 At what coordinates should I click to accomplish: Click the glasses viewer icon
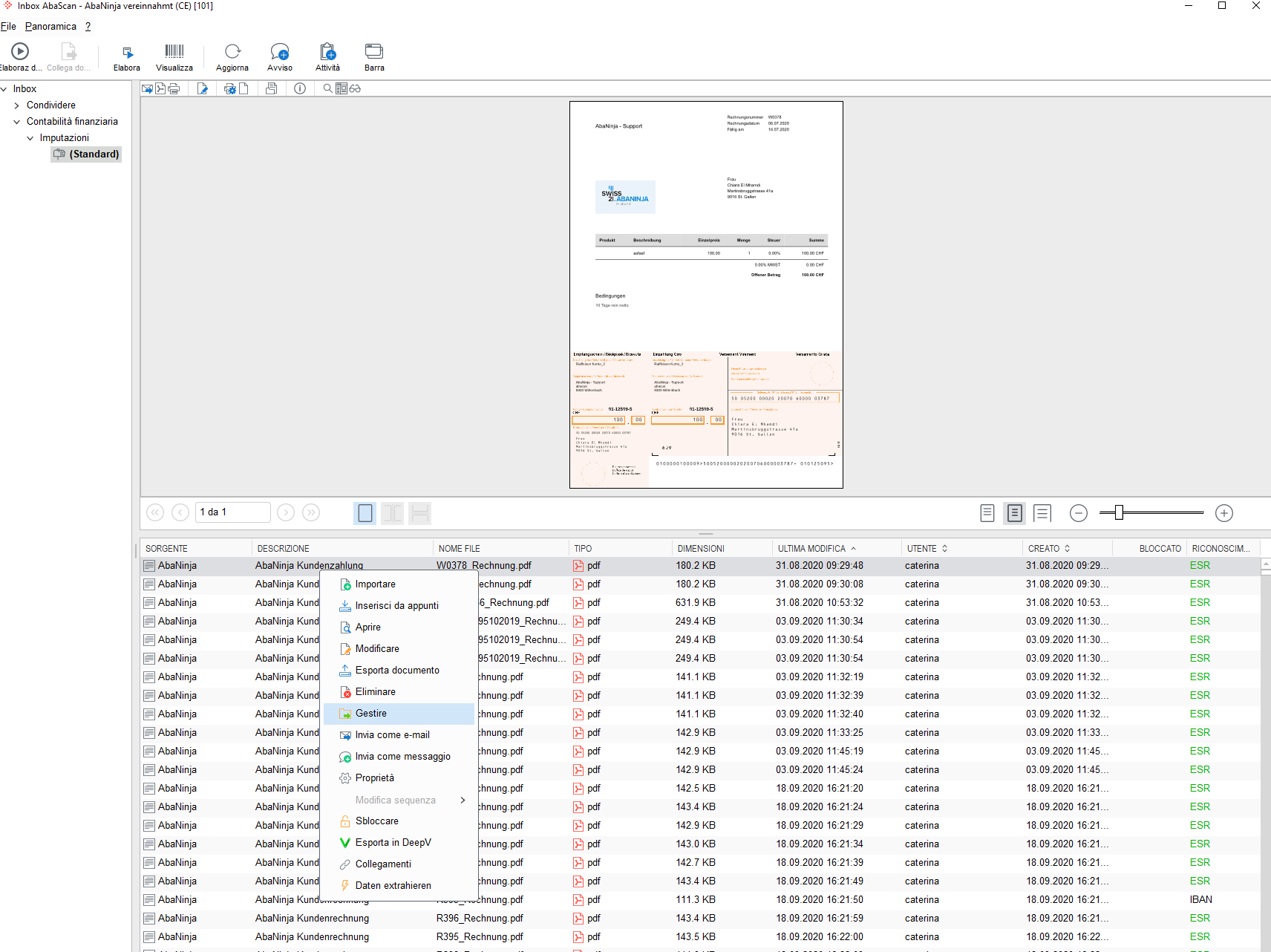(355, 88)
